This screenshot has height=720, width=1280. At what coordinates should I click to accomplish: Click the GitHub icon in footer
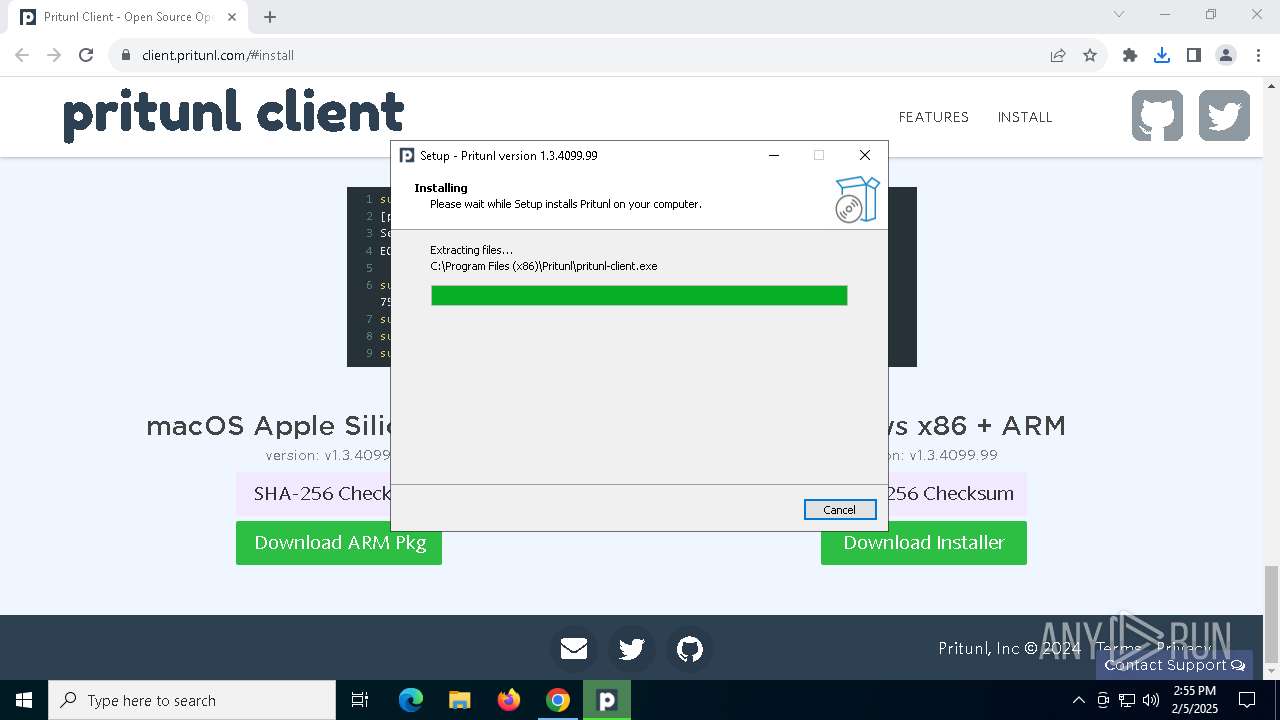pos(689,649)
